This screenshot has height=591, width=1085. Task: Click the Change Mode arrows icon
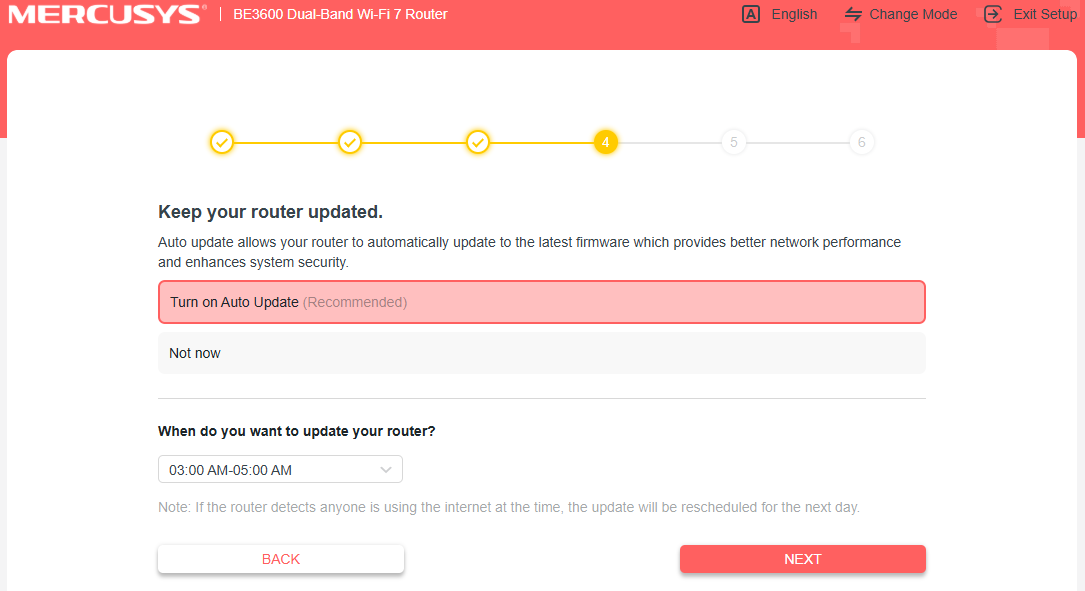(852, 14)
